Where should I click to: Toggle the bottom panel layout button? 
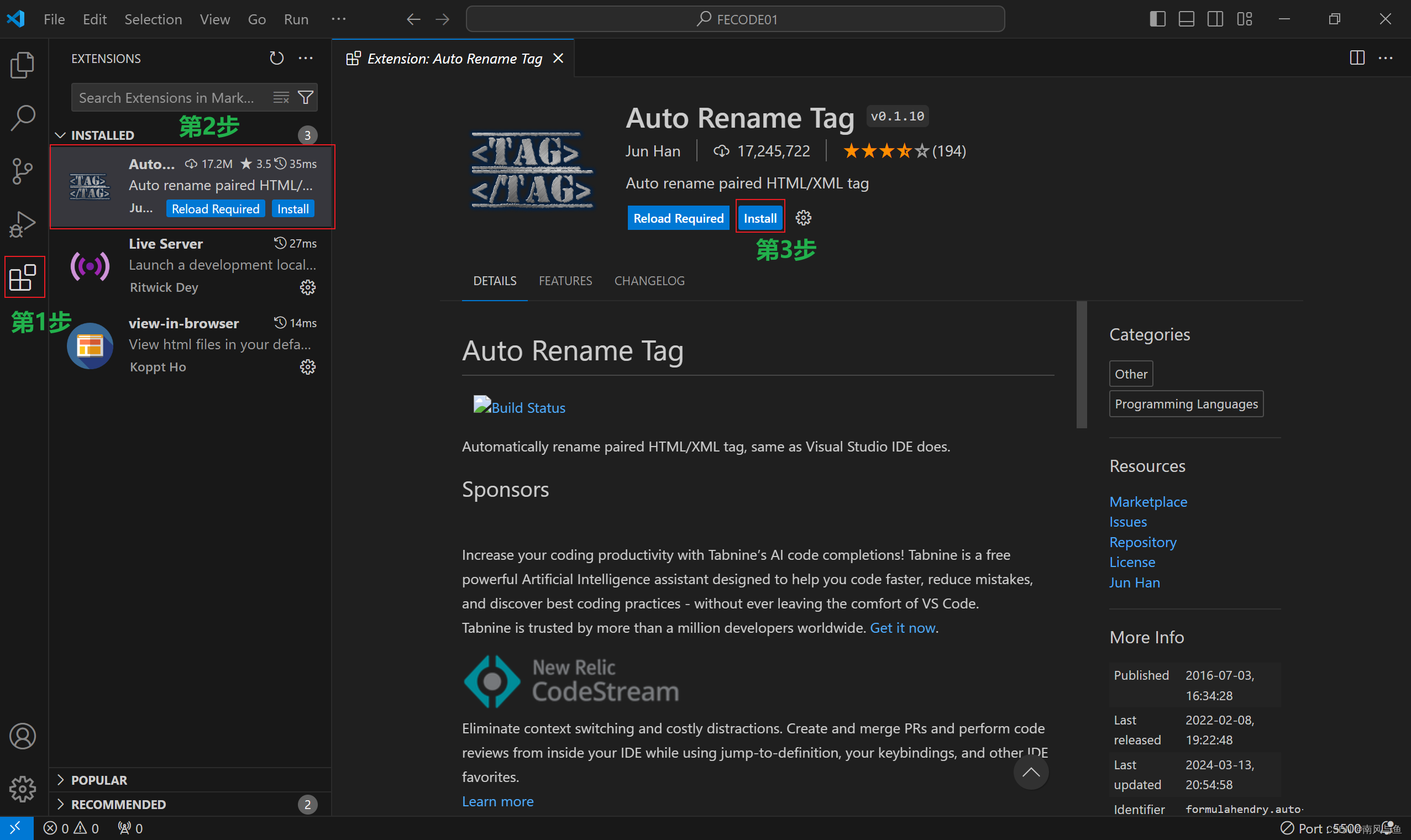(1186, 19)
